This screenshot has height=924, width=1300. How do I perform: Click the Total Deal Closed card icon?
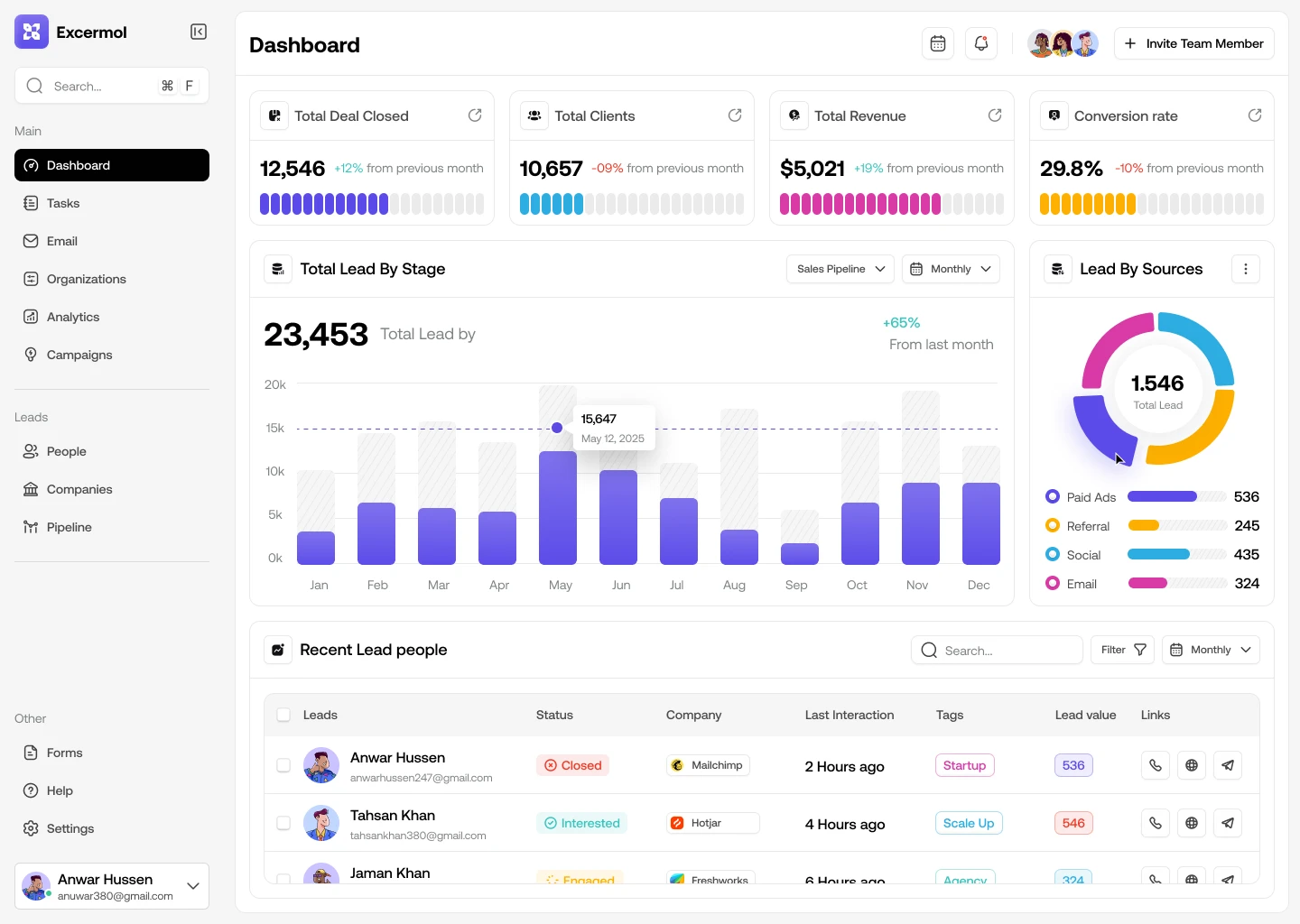274,115
